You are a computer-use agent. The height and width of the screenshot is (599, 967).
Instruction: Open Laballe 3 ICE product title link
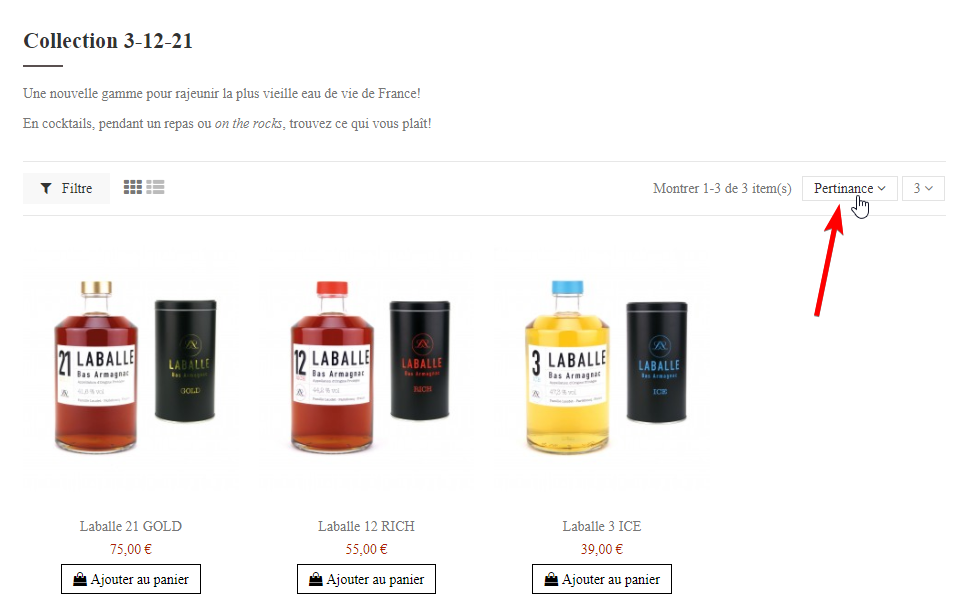point(602,526)
